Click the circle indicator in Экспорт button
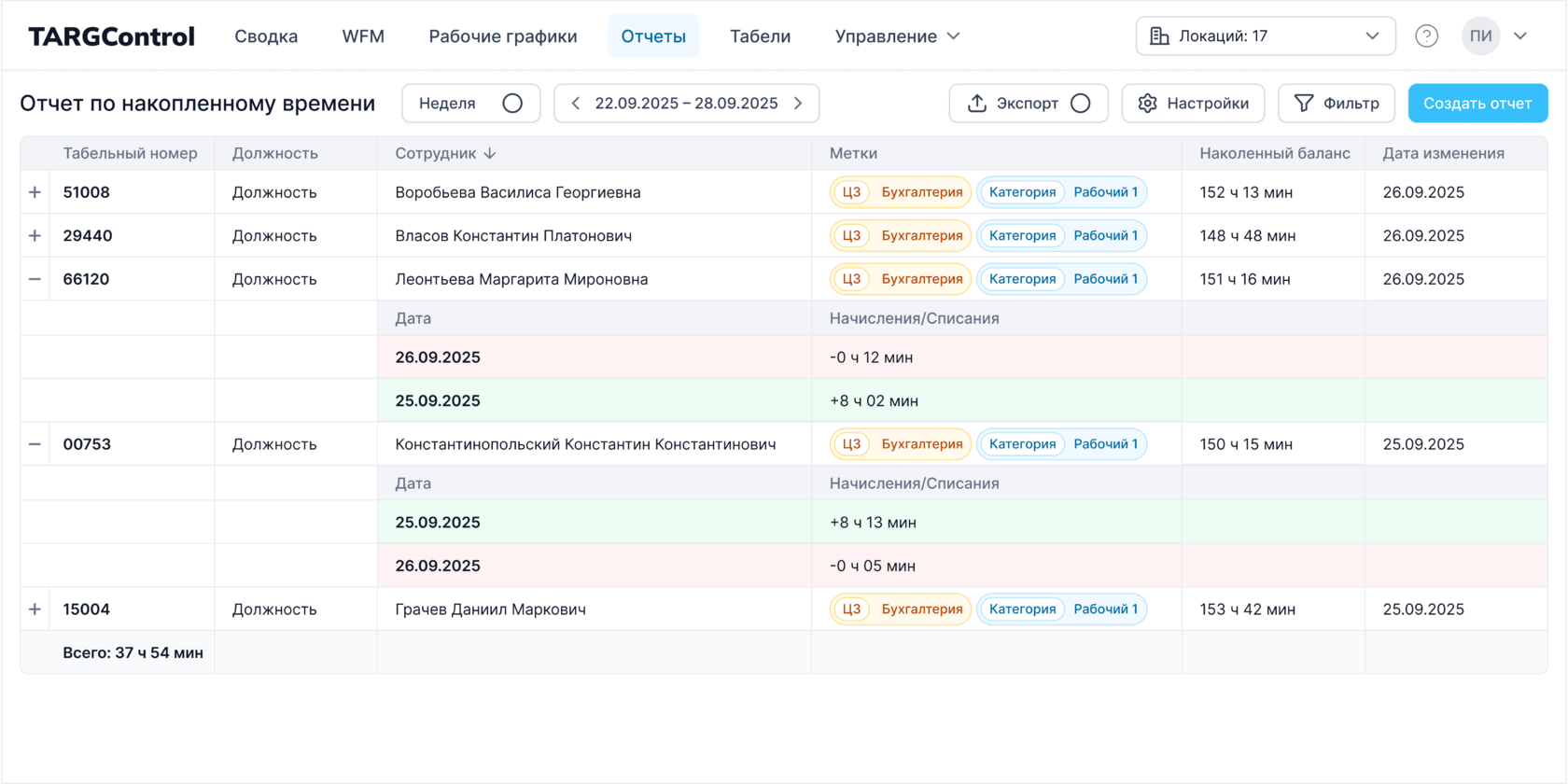 (x=1080, y=104)
